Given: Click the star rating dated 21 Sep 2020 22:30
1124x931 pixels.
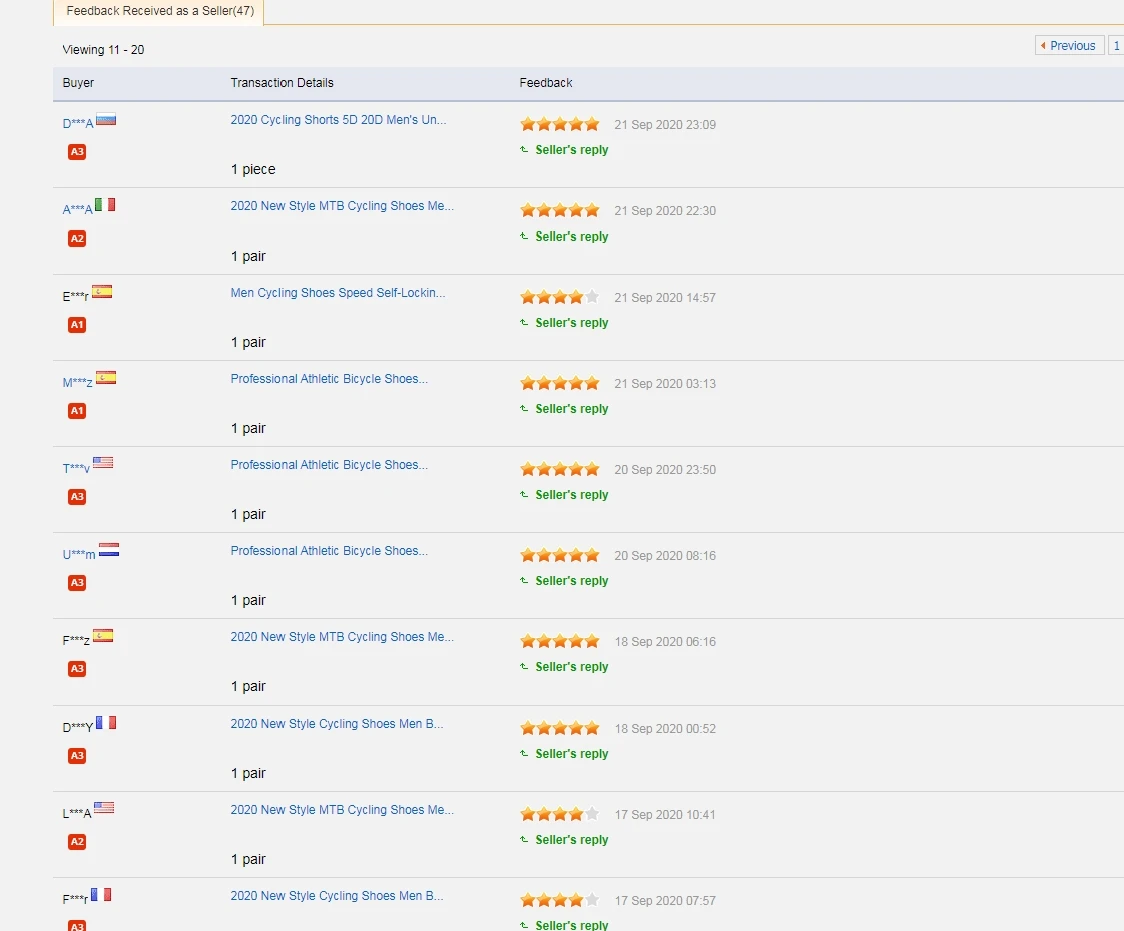Looking at the screenshot, I should [560, 211].
